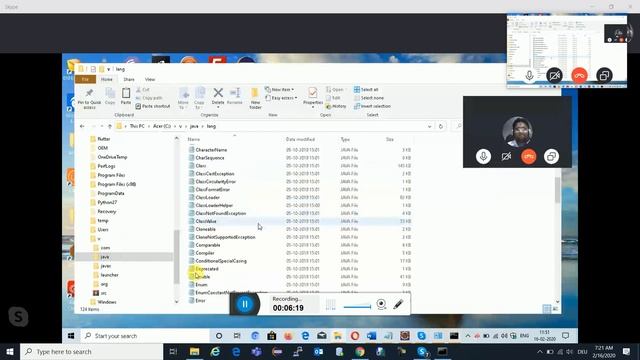Pause the screen recording
Screen dimensions: 640x360
(245, 304)
